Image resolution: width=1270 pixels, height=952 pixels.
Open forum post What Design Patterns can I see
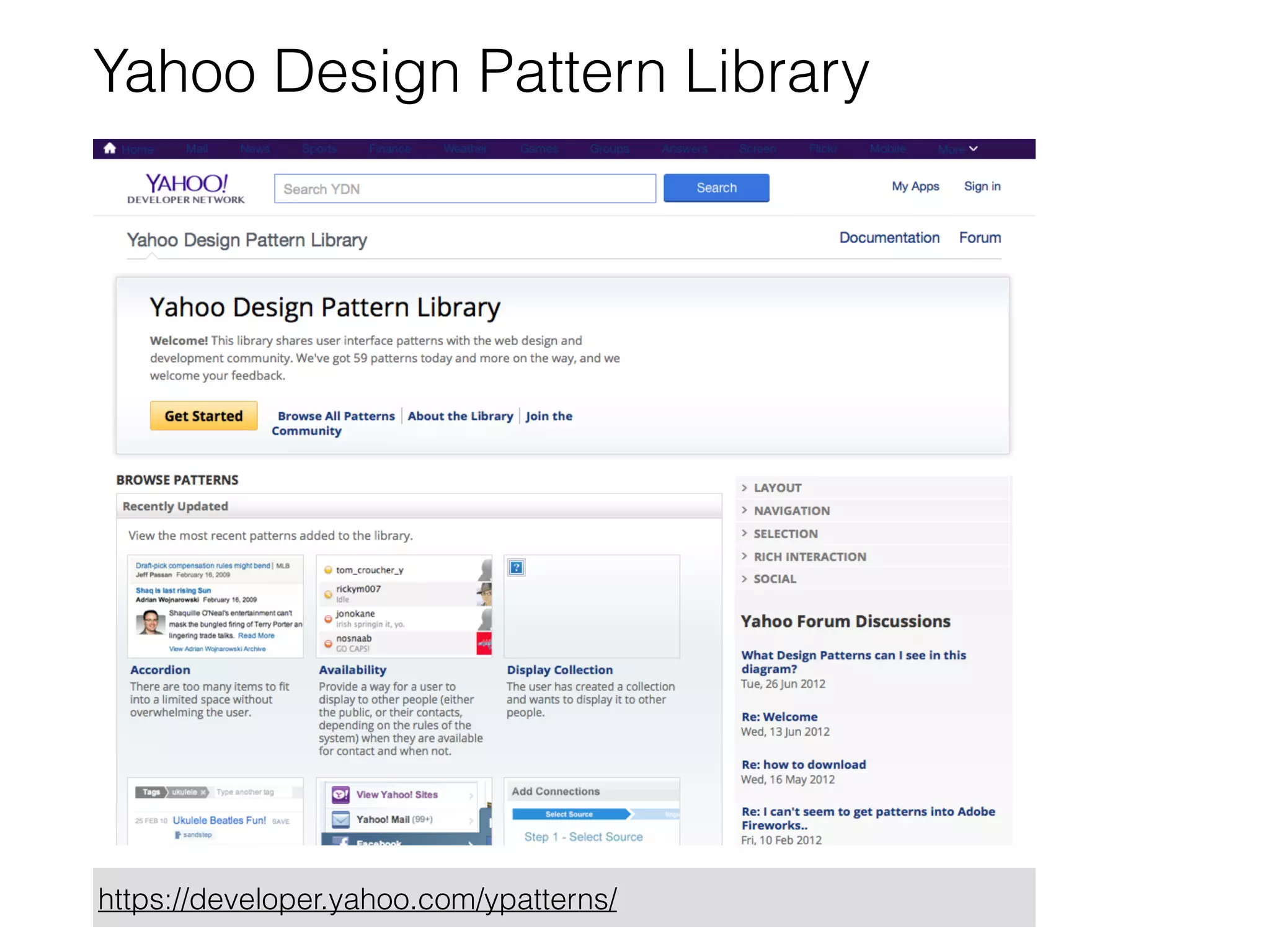click(853, 662)
